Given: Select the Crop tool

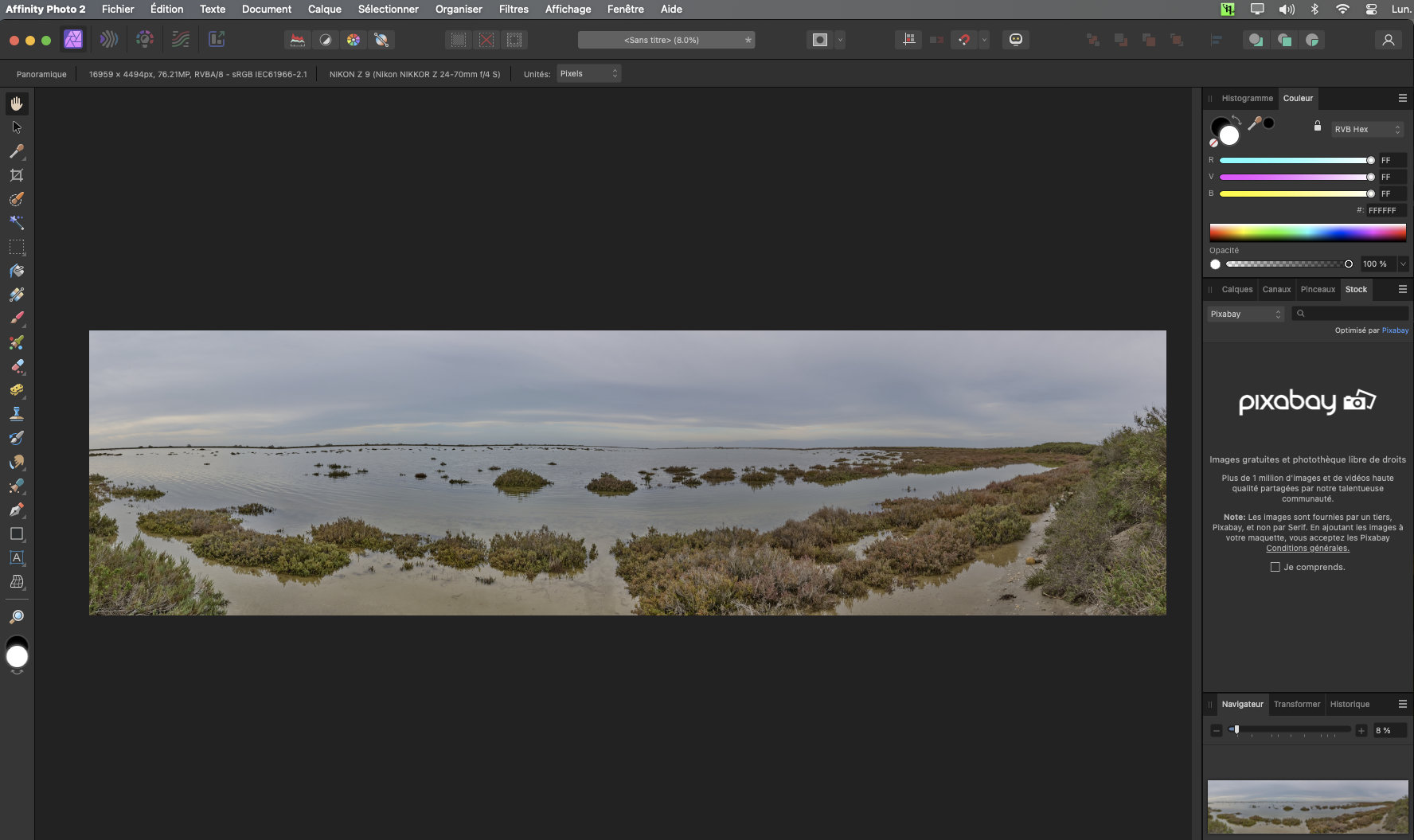Looking at the screenshot, I should (x=17, y=175).
